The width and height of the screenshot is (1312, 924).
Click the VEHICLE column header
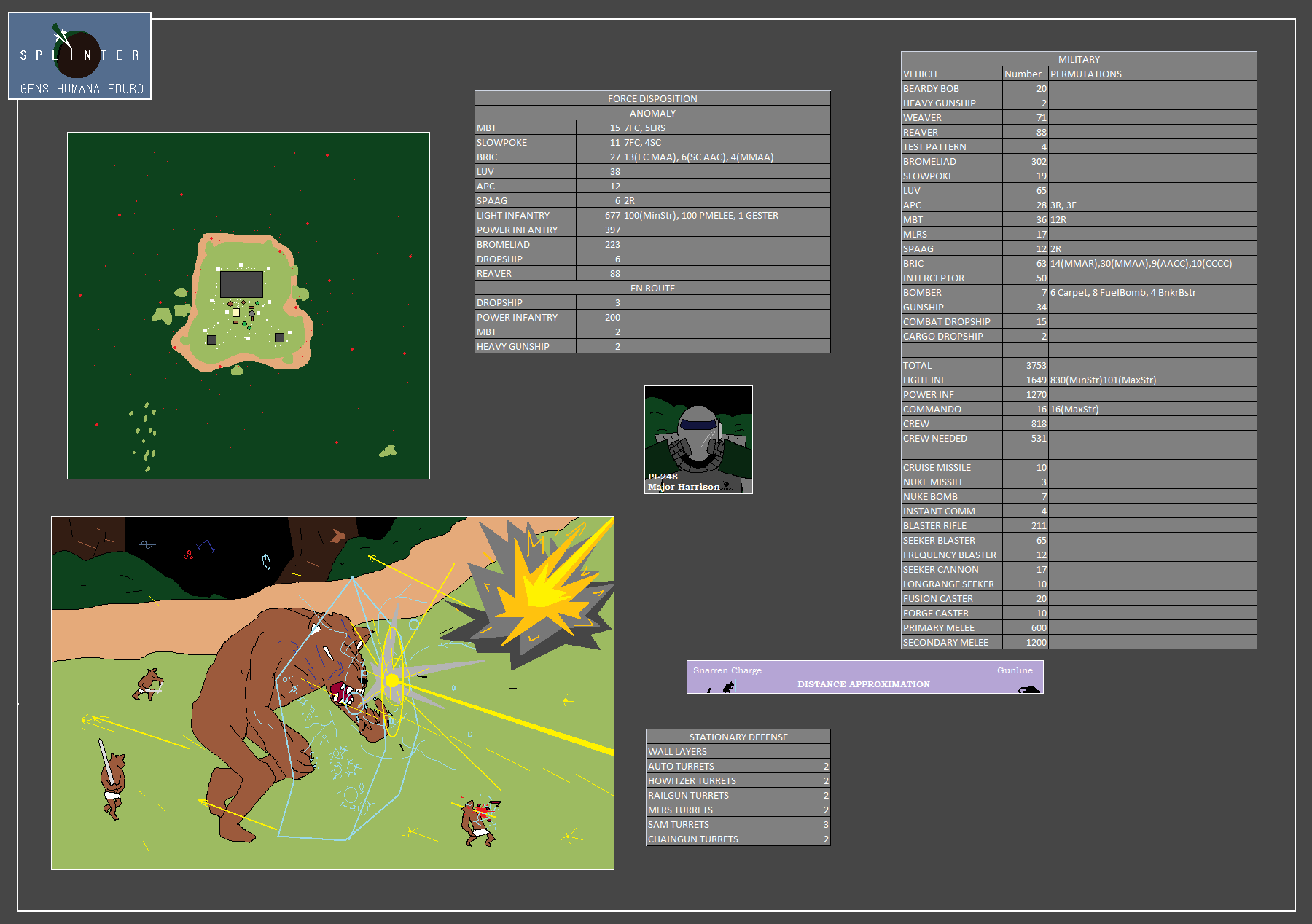pyautogui.click(x=921, y=74)
